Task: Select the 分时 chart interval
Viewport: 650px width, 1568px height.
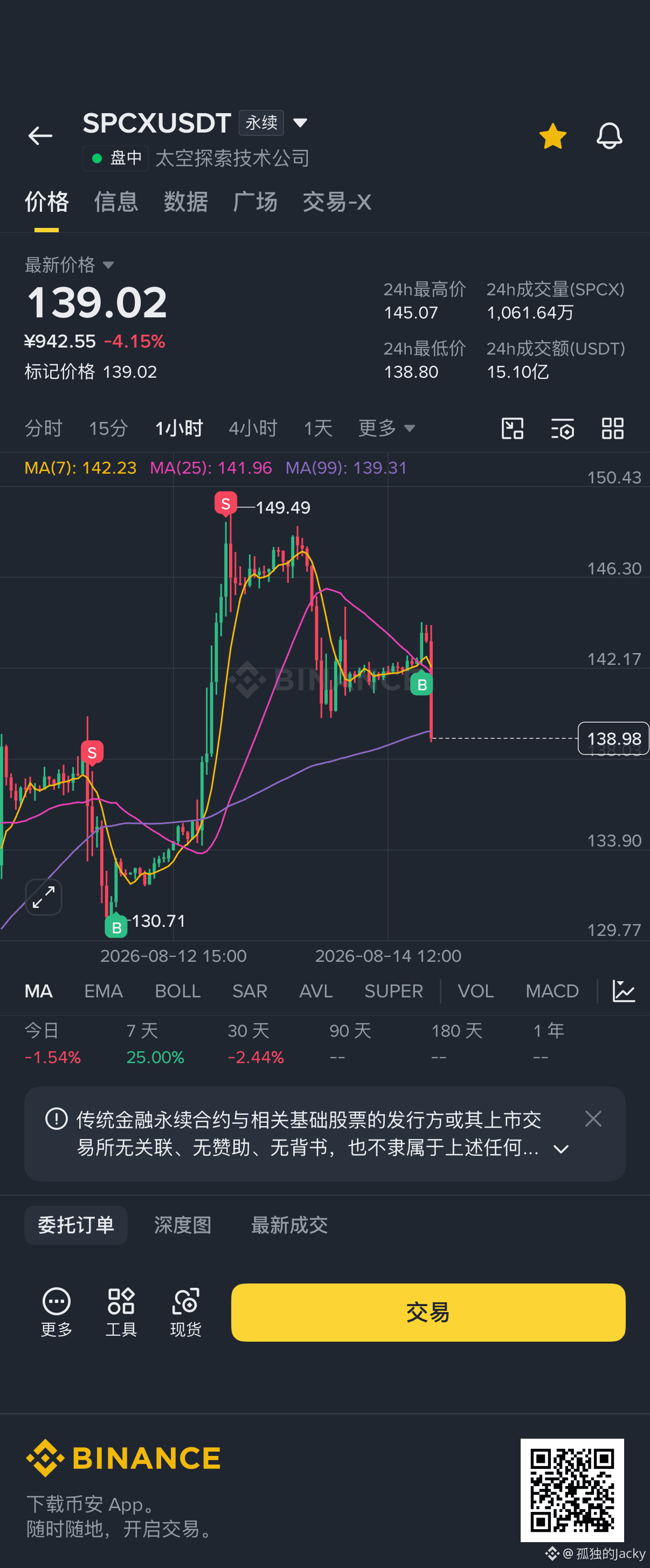Action: coord(43,428)
